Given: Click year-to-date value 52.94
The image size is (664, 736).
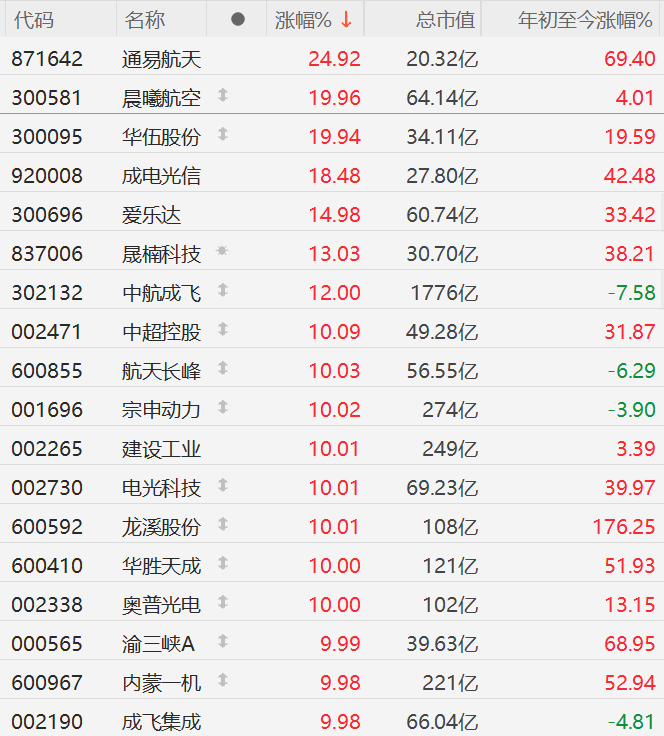Looking at the screenshot, I should pos(629,682).
